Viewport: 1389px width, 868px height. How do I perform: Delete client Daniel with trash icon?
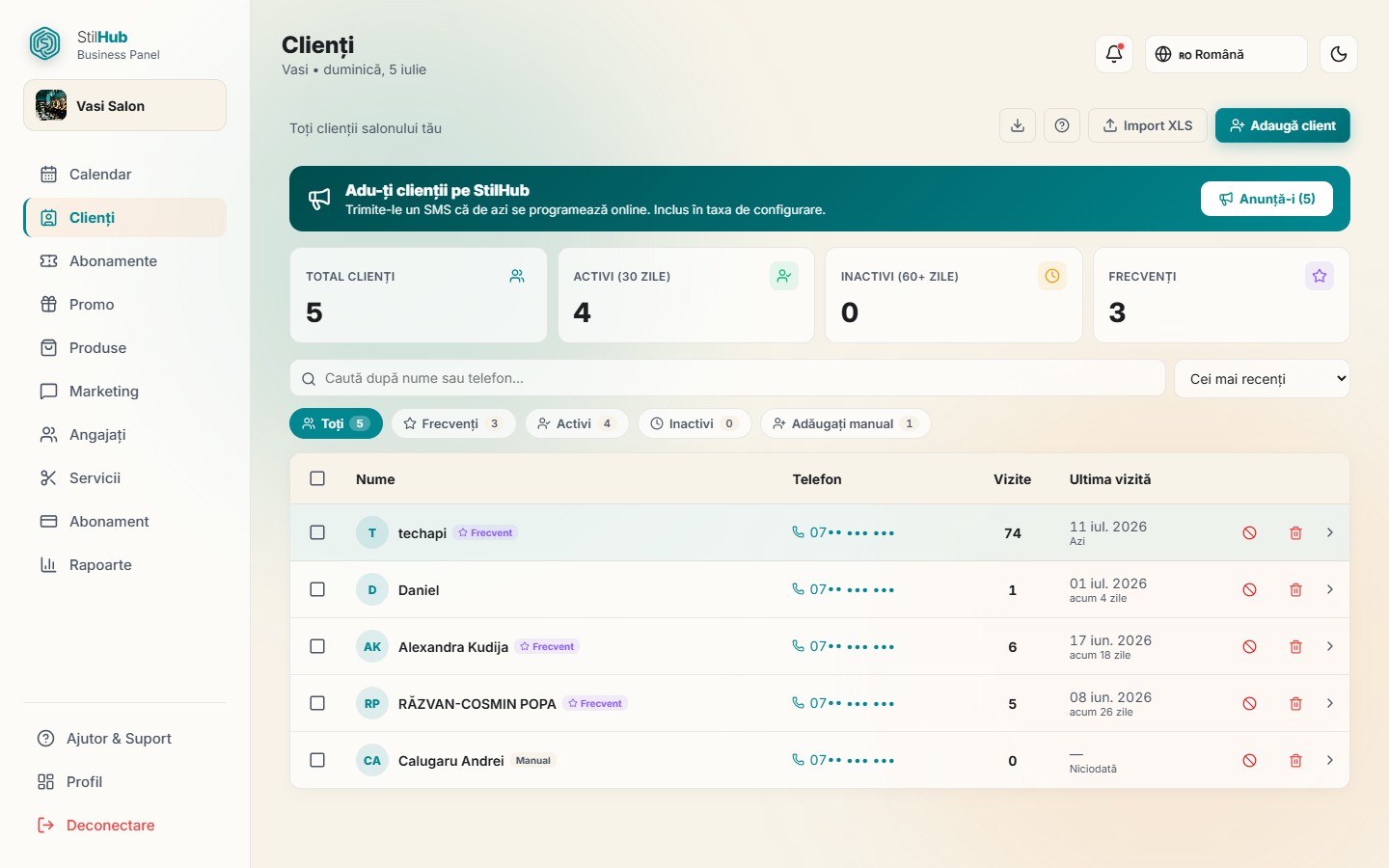coord(1296,589)
